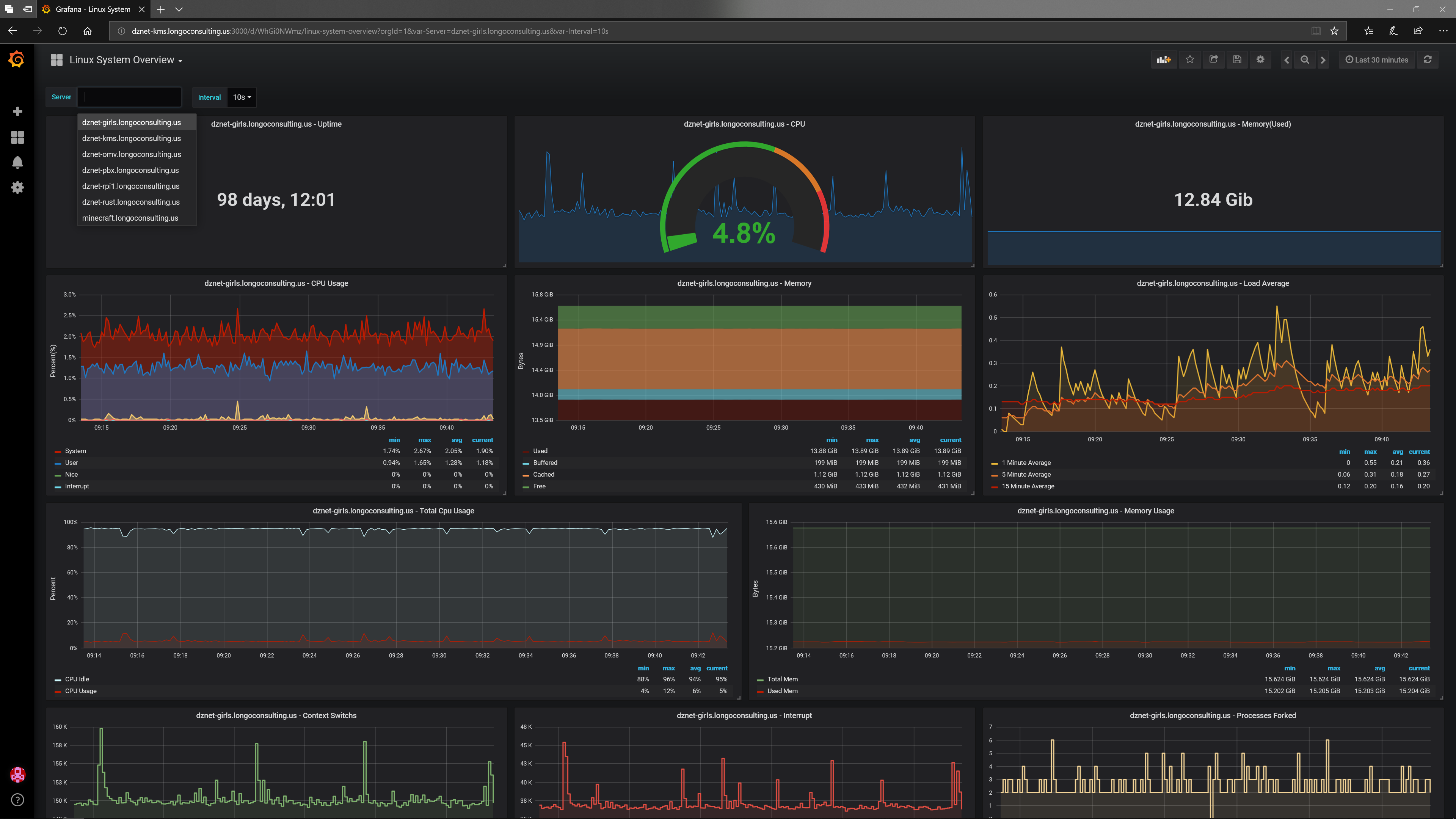
Task: Refresh the dashboard icon
Action: (x=1428, y=60)
